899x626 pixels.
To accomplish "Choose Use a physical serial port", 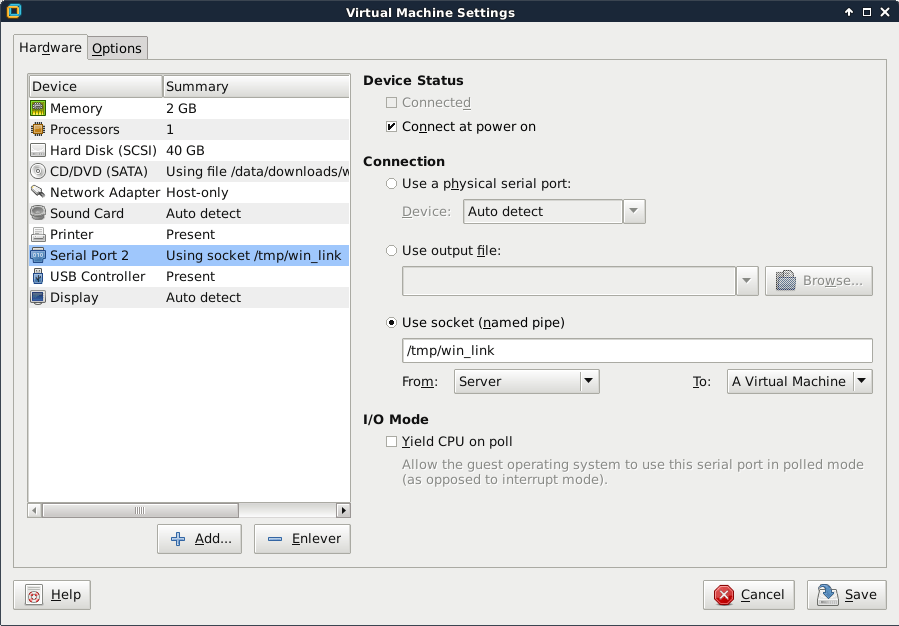I will [x=392, y=184].
